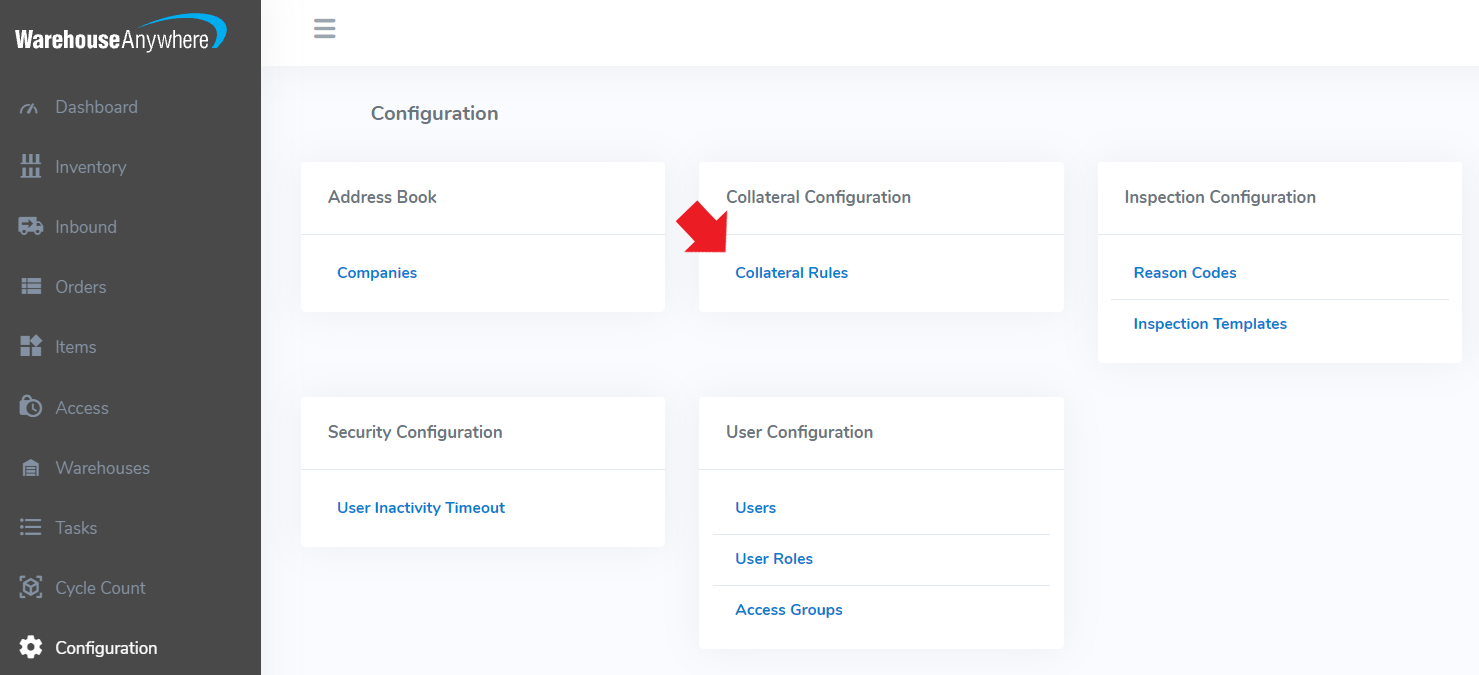Open the Users link

pos(755,508)
